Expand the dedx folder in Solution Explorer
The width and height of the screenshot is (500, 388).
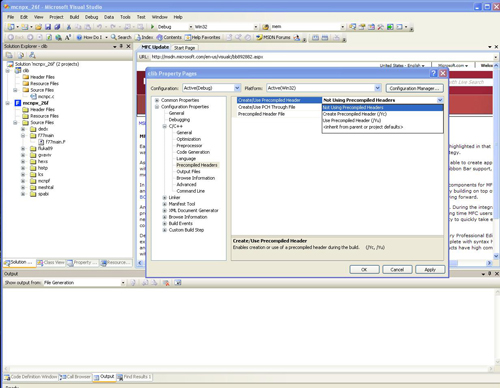click(23, 129)
